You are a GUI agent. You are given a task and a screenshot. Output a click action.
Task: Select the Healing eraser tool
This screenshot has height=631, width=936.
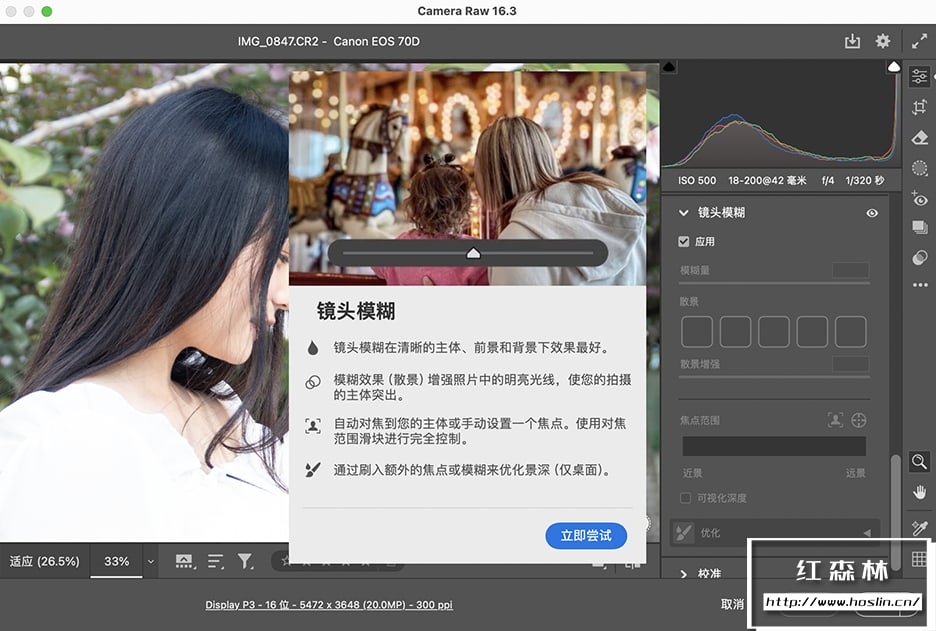tap(919, 138)
